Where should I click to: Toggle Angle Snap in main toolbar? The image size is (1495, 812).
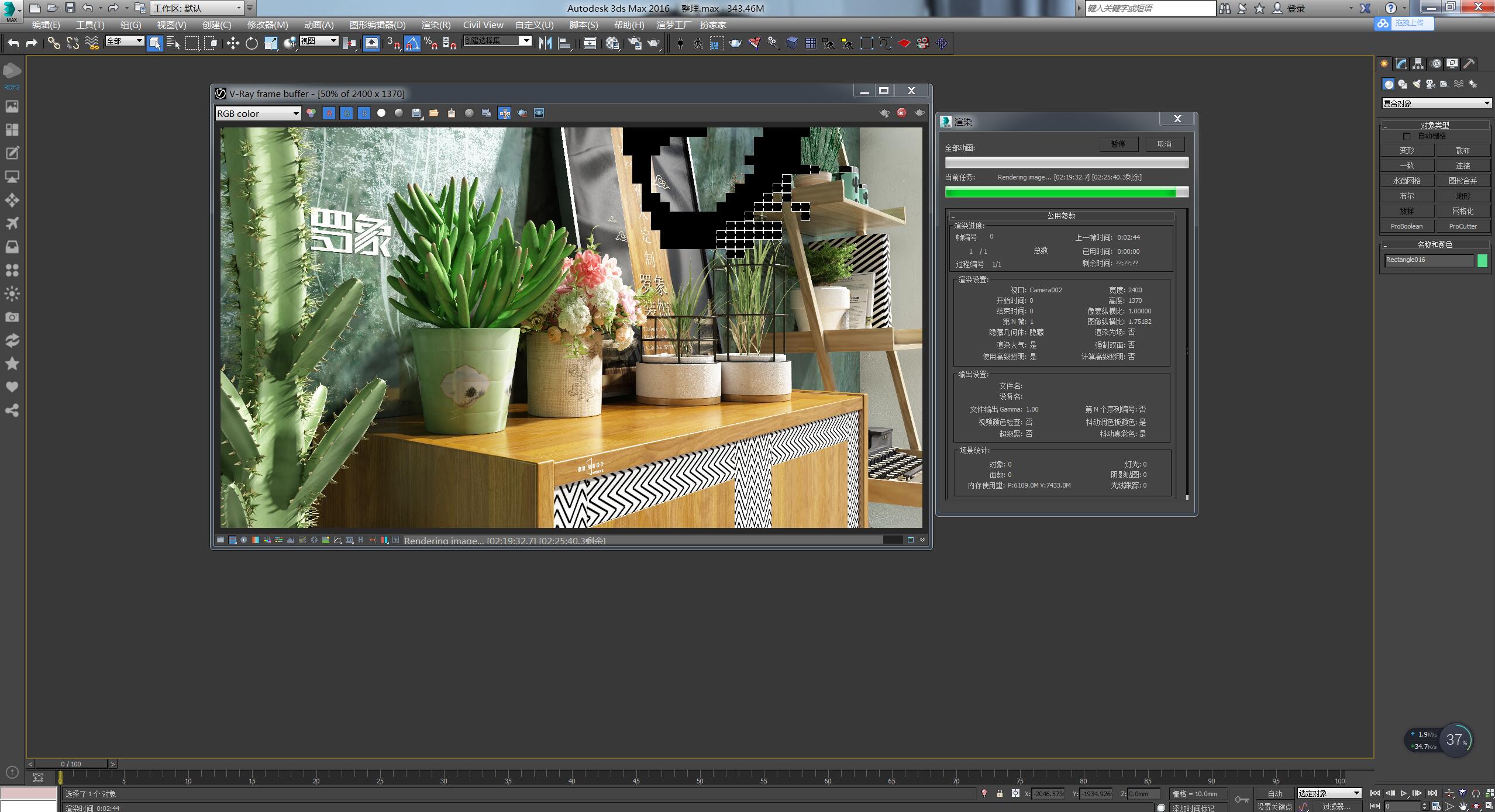pos(412,43)
